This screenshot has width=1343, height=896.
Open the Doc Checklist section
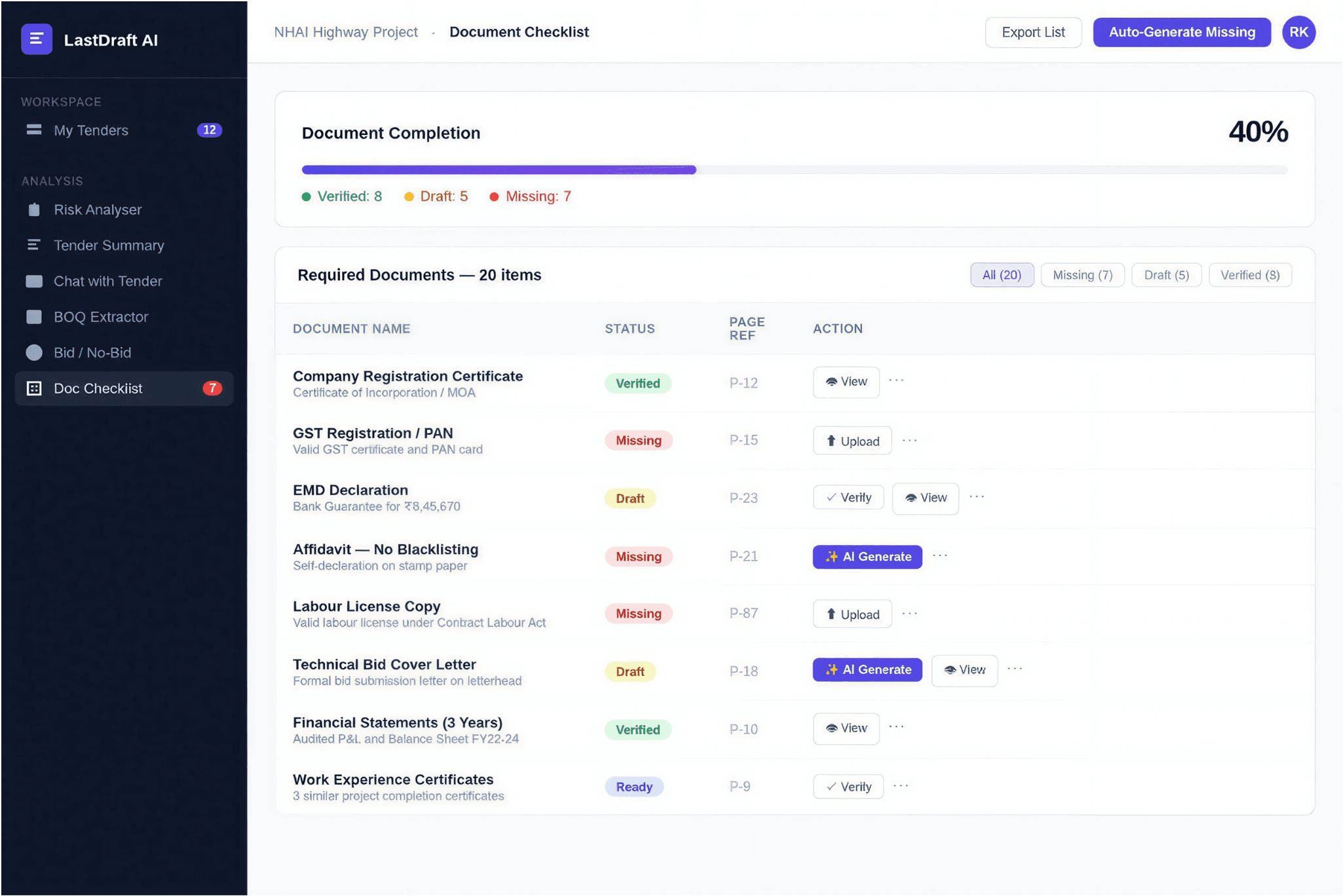coord(98,388)
